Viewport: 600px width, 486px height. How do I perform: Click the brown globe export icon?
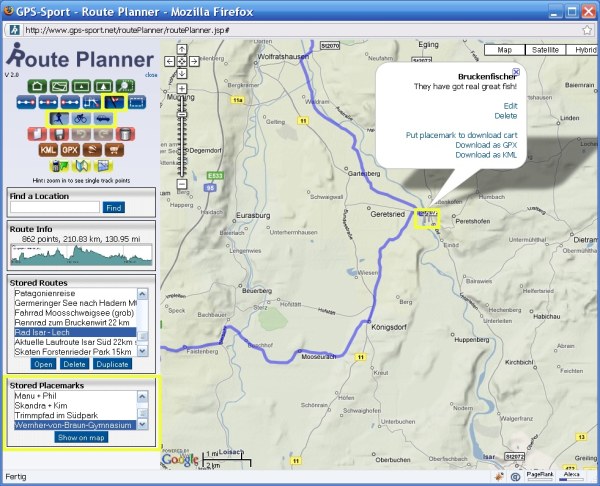point(92,150)
